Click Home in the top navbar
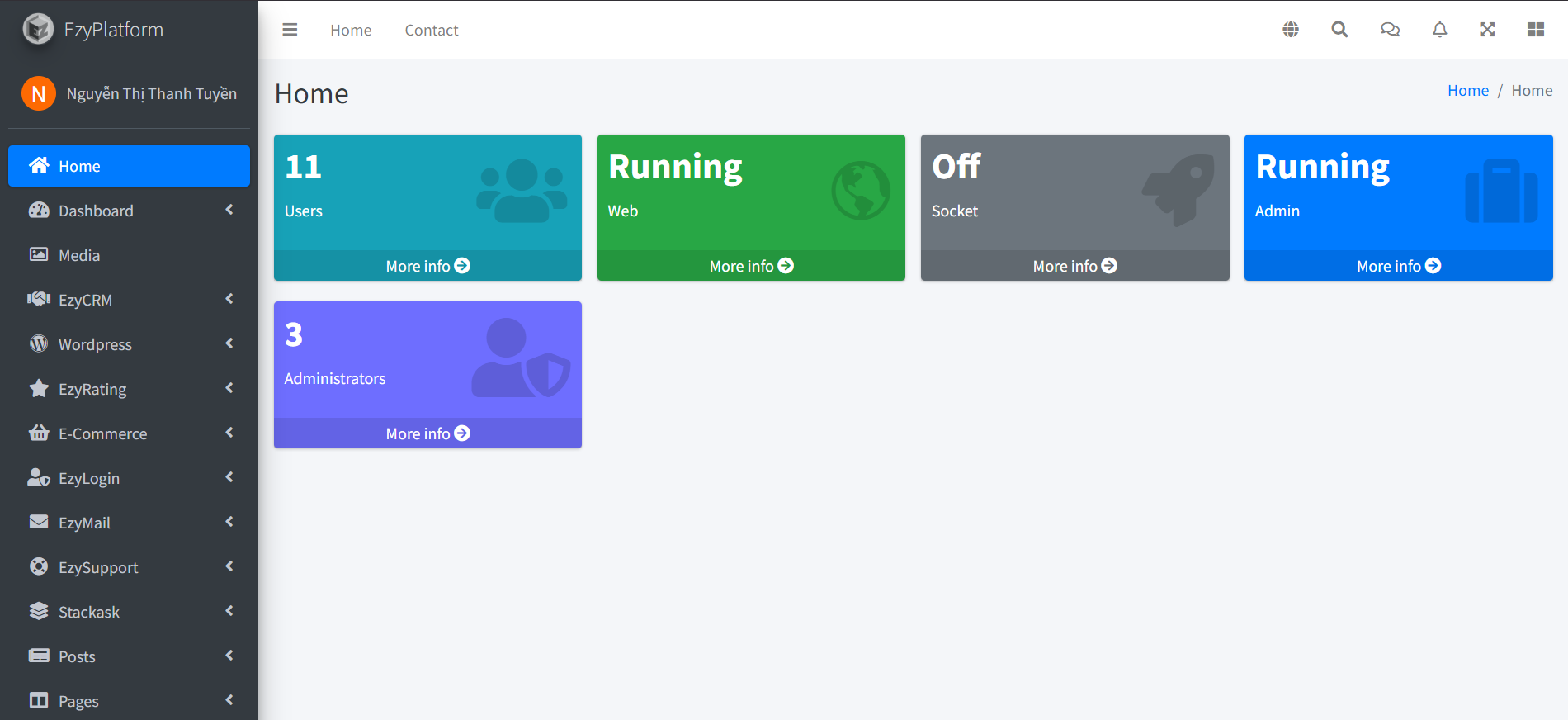The width and height of the screenshot is (1568, 720). pos(351,31)
